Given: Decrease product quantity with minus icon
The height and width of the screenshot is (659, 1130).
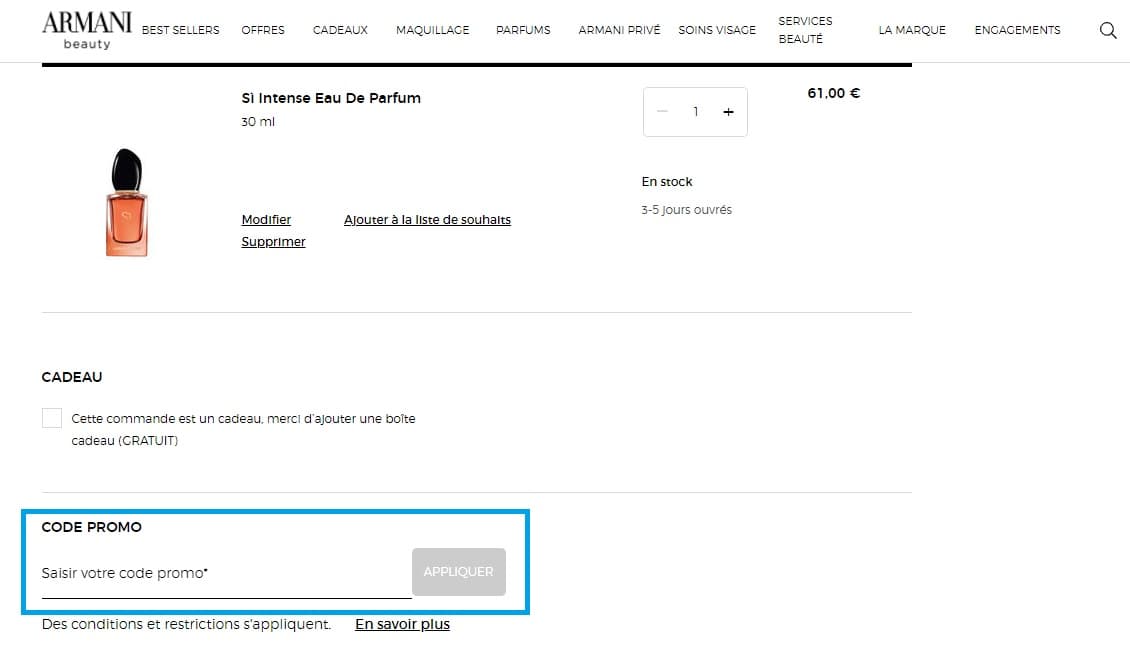Looking at the screenshot, I should tap(662, 111).
